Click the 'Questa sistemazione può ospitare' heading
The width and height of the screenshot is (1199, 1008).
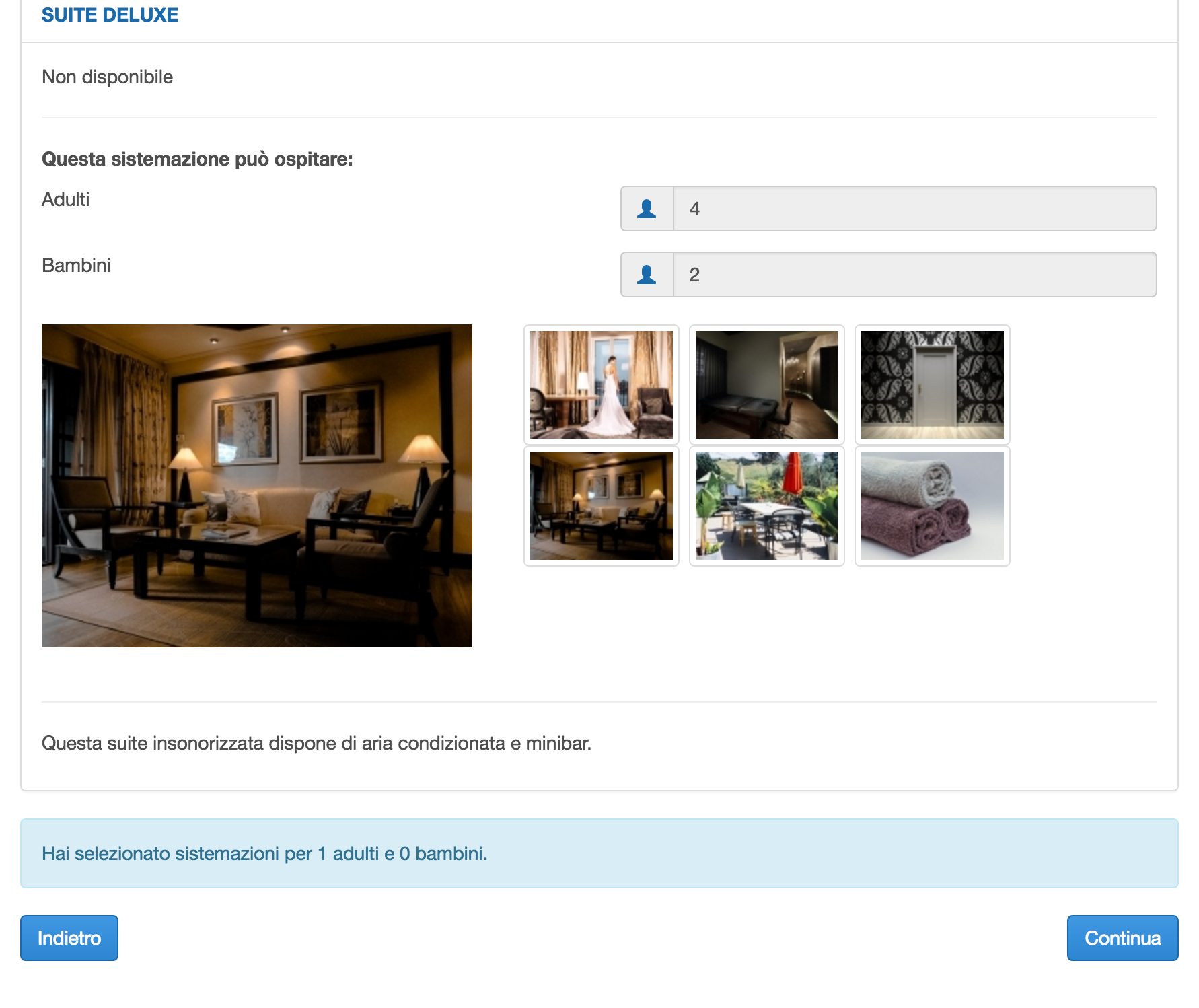point(197,159)
